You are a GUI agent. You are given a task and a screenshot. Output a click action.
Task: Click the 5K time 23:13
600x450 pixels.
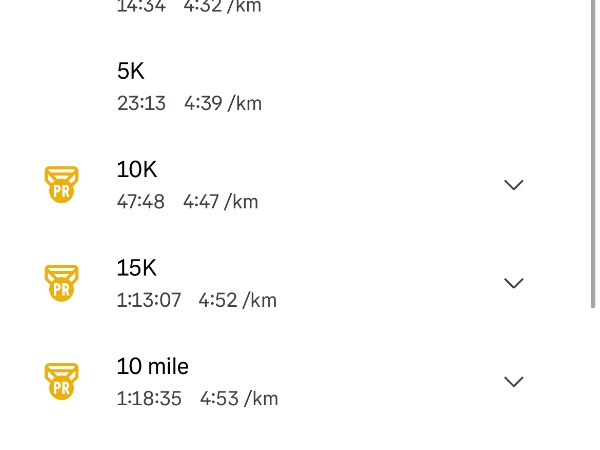pos(141,103)
